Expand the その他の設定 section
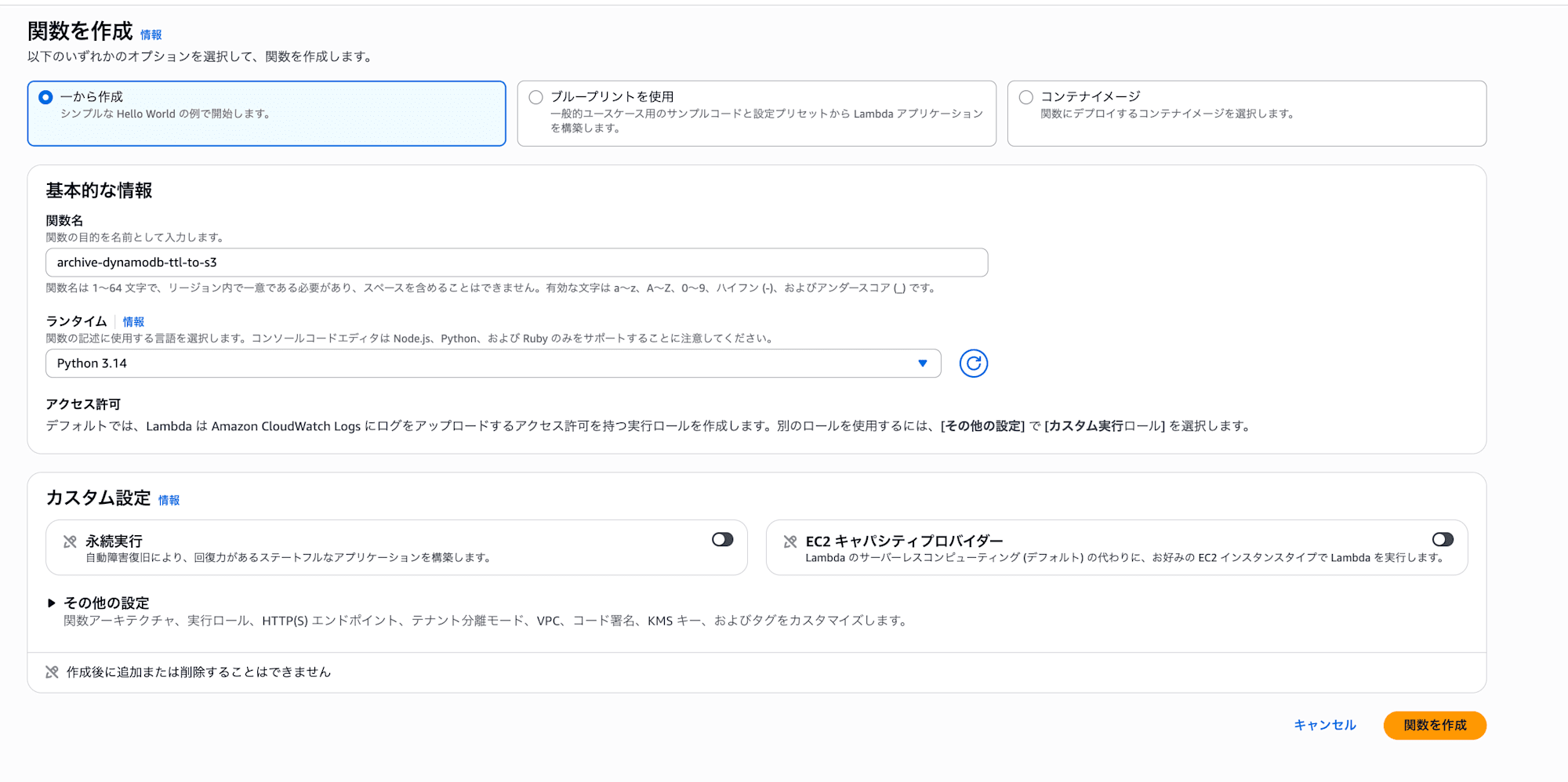1568x782 pixels. tap(98, 603)
